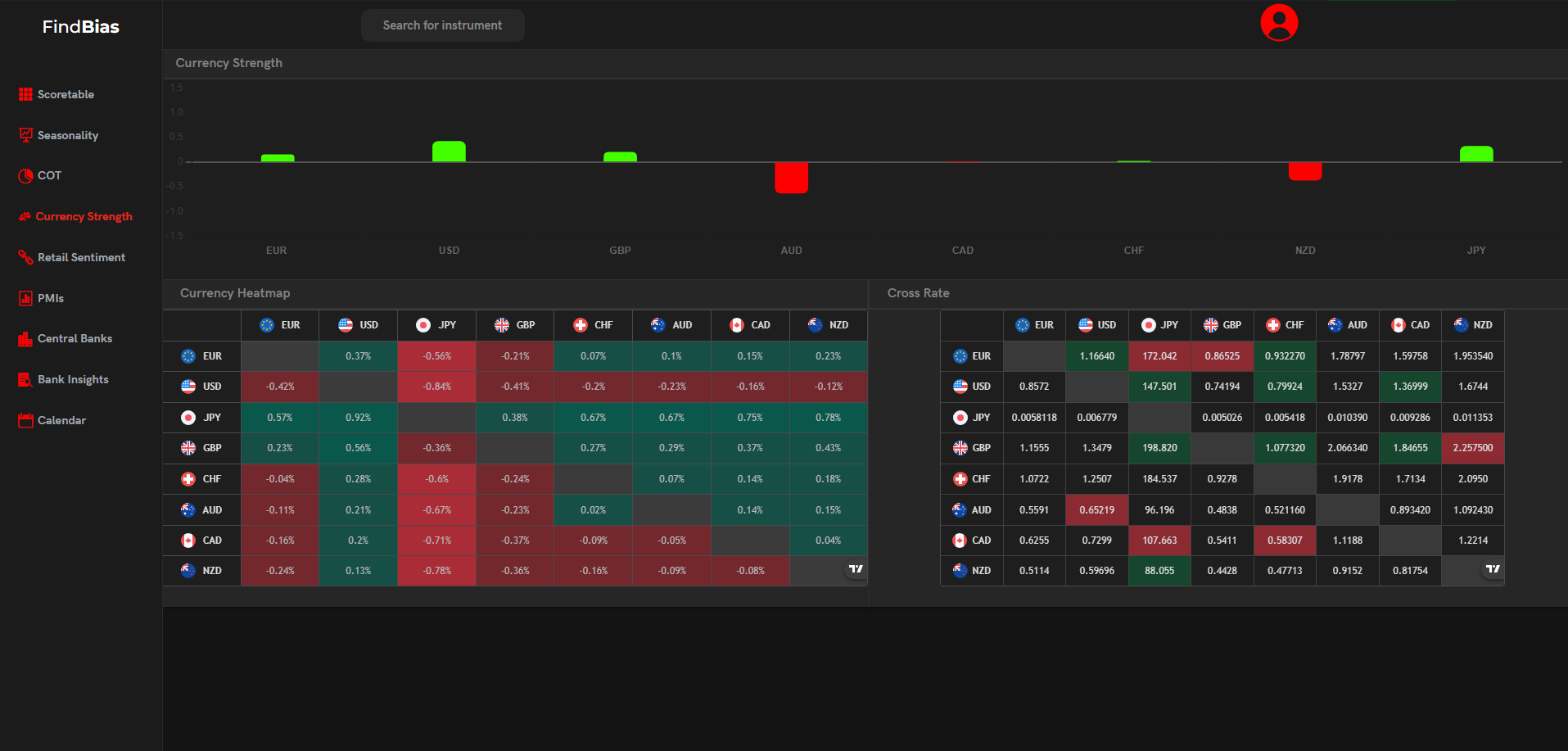Go to the Seasonality page
Screen dimensions: 1568x751
click(67, 135)
